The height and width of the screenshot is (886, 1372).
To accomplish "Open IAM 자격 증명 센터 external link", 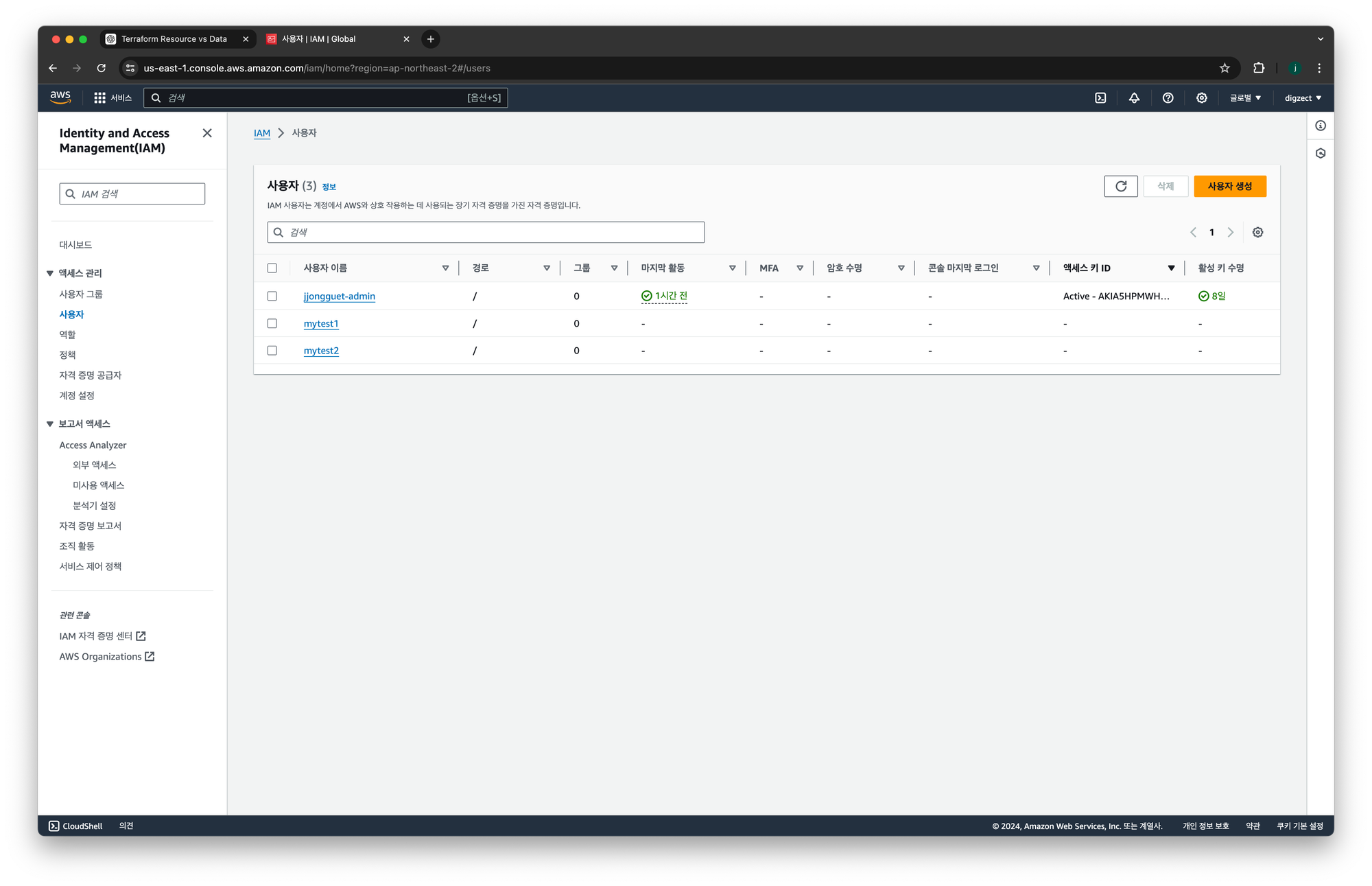I will point(102,636).
